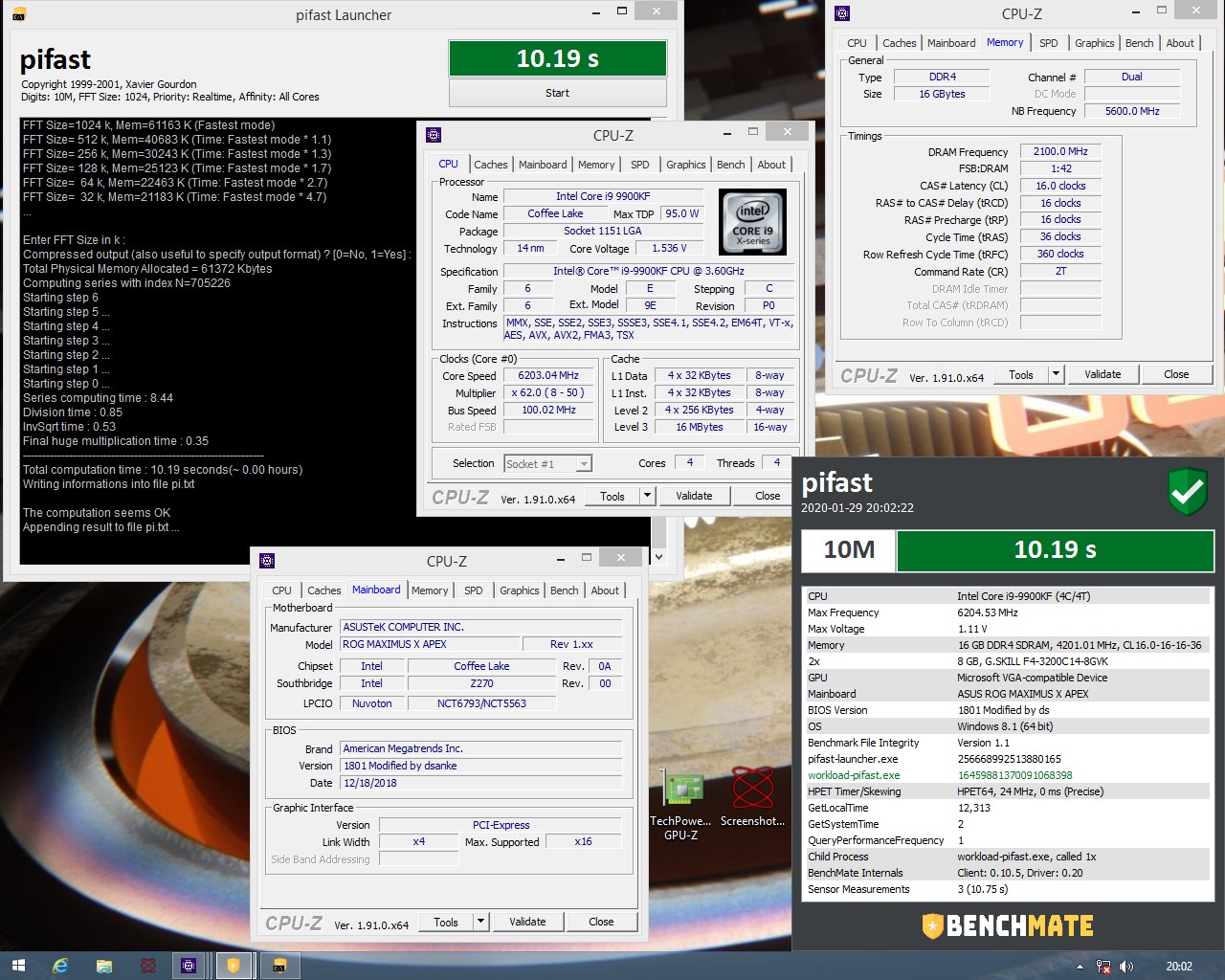Viewport: 1225px width, 980px height.
Task: Open About tab in CPU-Z Mainboard window
Action: (x=605, y=590)
